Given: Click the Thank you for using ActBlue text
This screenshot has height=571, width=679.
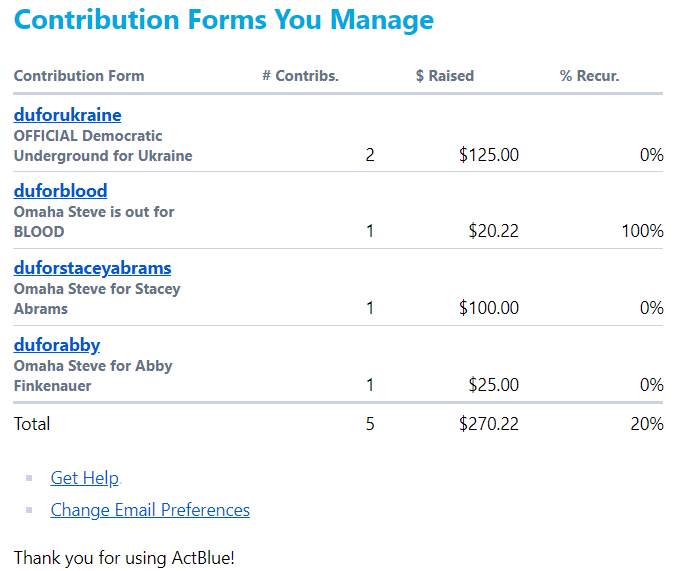Looking at the screenshot, I should 124,557.
